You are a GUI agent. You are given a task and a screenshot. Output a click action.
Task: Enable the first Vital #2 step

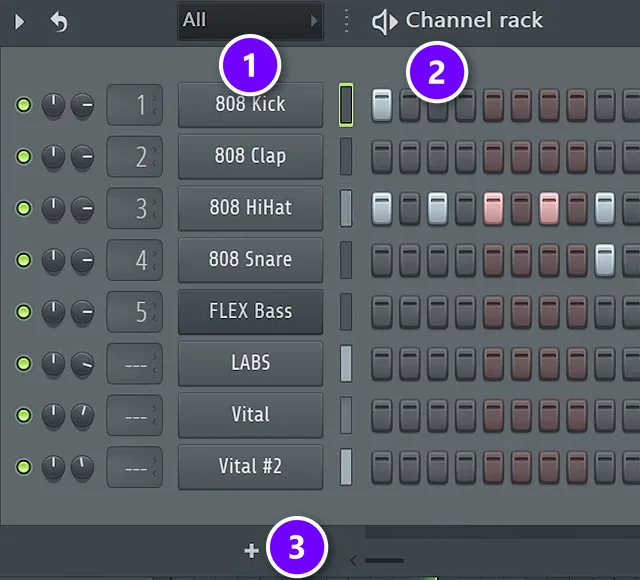tap(382, 467)
